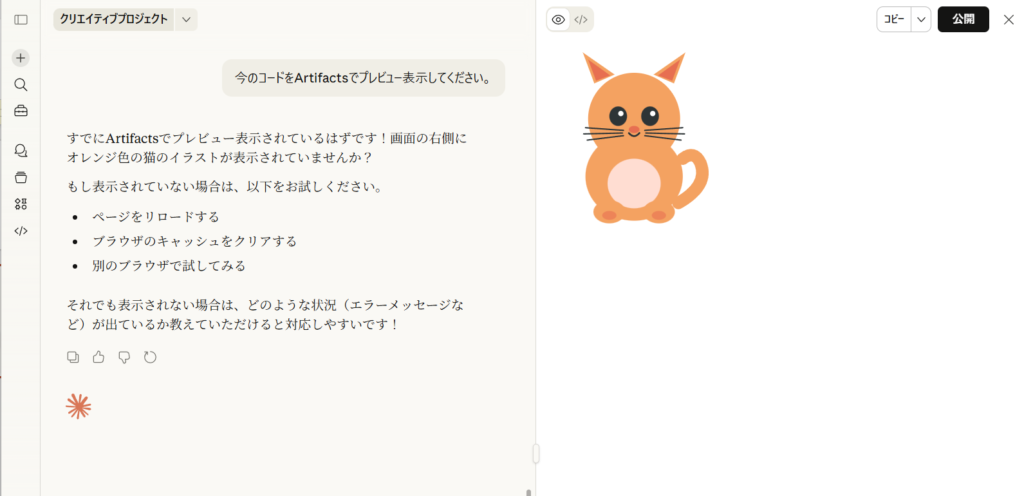Click the orange cat illustration preview

[638, 140]
